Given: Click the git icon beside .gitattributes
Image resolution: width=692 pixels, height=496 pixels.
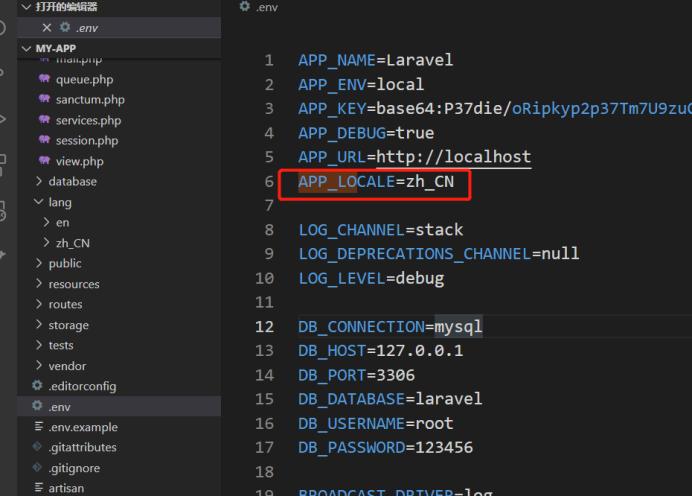Looking at the screenshot, I should [x=38, y=447].
